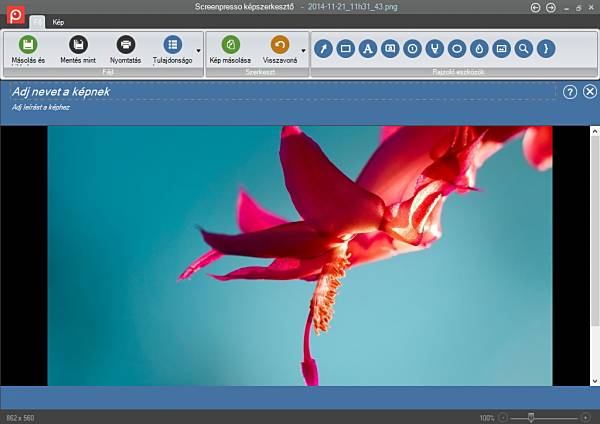Select the arrow drawing tool
Image resolution: width=600 pixels, height=424 pixels.
pos(323,48)
